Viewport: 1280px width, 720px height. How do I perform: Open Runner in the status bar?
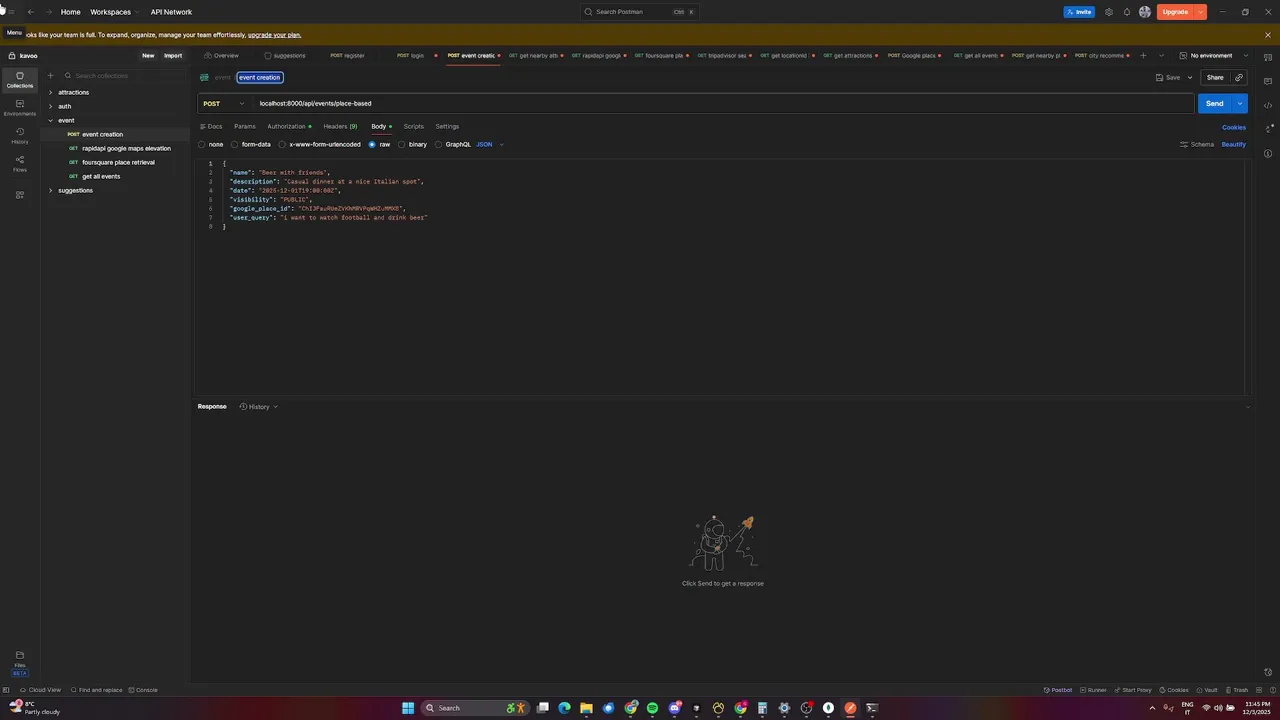(1093, 690)
